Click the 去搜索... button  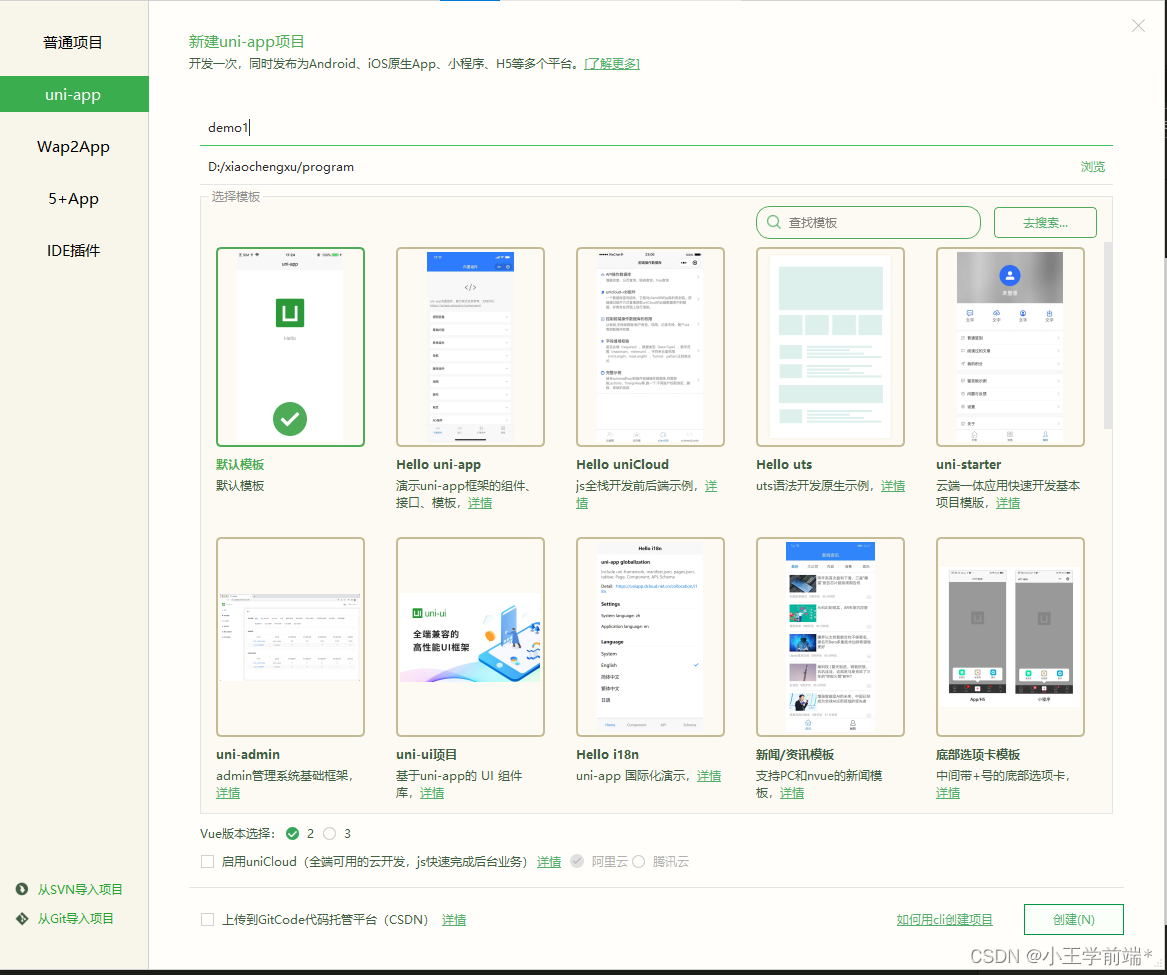[x=1045, y=223]
